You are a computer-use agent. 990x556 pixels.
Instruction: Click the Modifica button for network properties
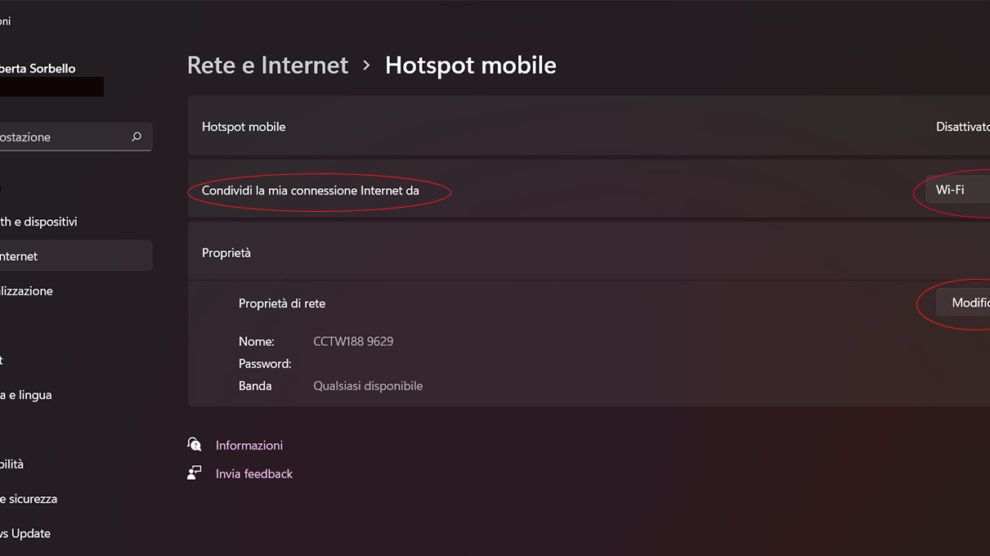[965, 303]
